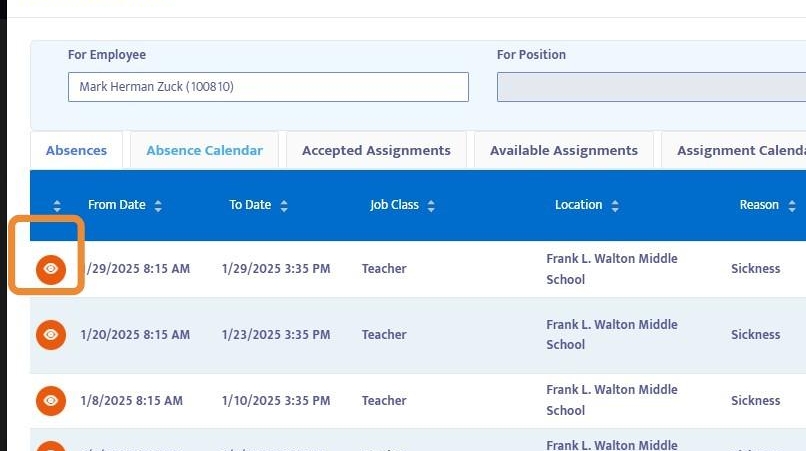
Task: Sort by From Date column arrows
Action: [x=158, y=206]
